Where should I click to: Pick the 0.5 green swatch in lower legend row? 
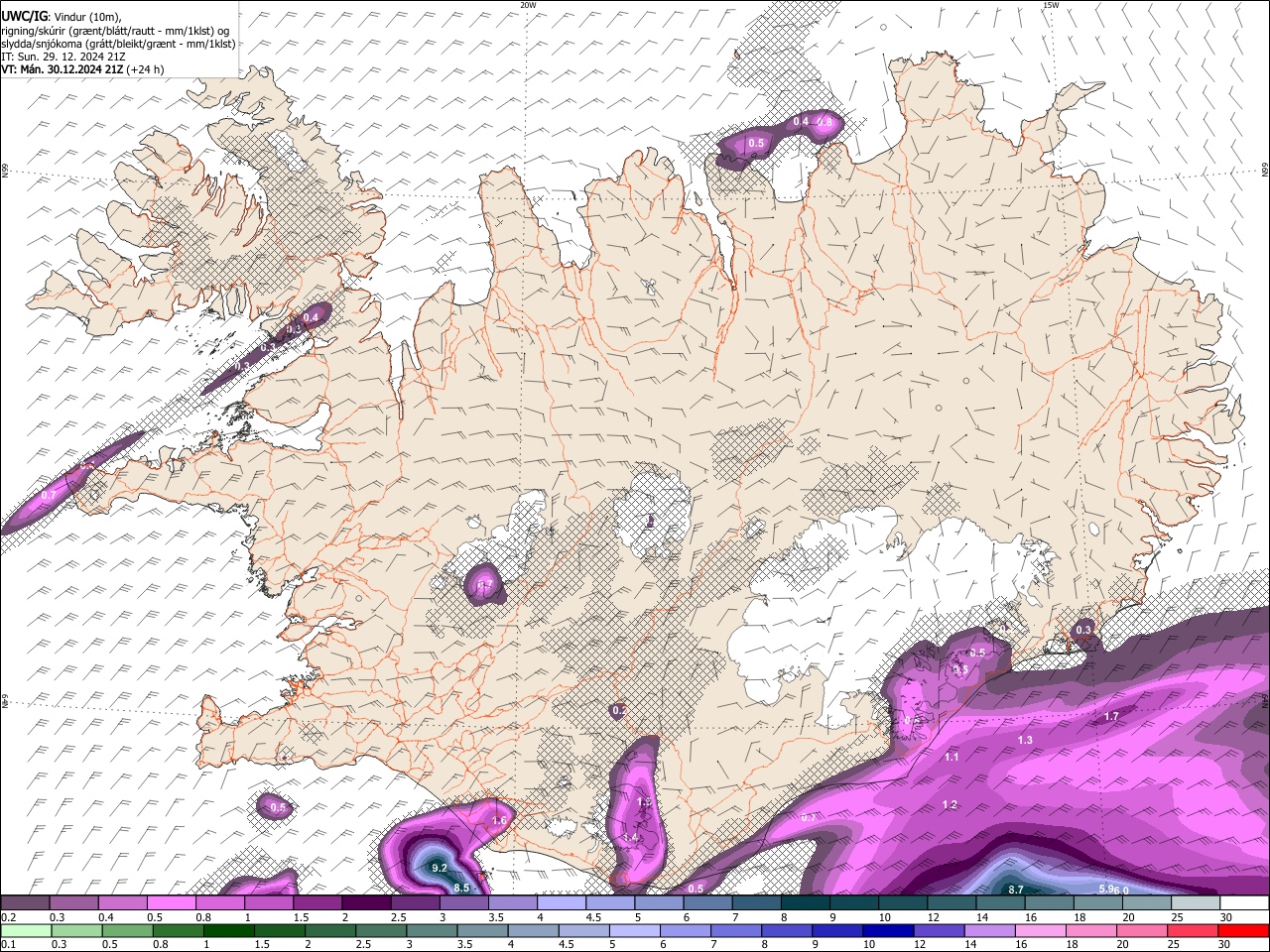[x=127, y=930]
